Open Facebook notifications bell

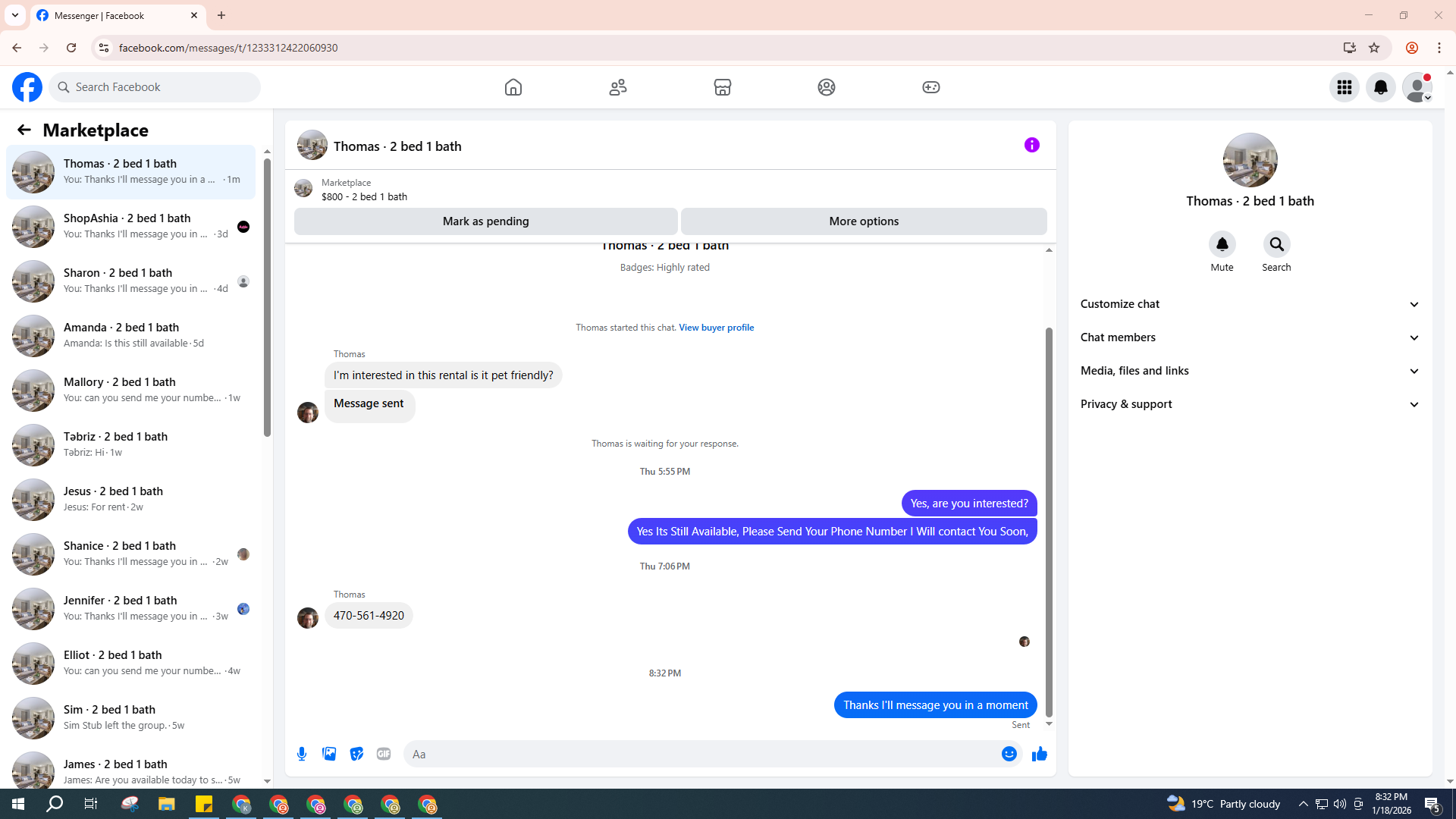pos(1380,87)
